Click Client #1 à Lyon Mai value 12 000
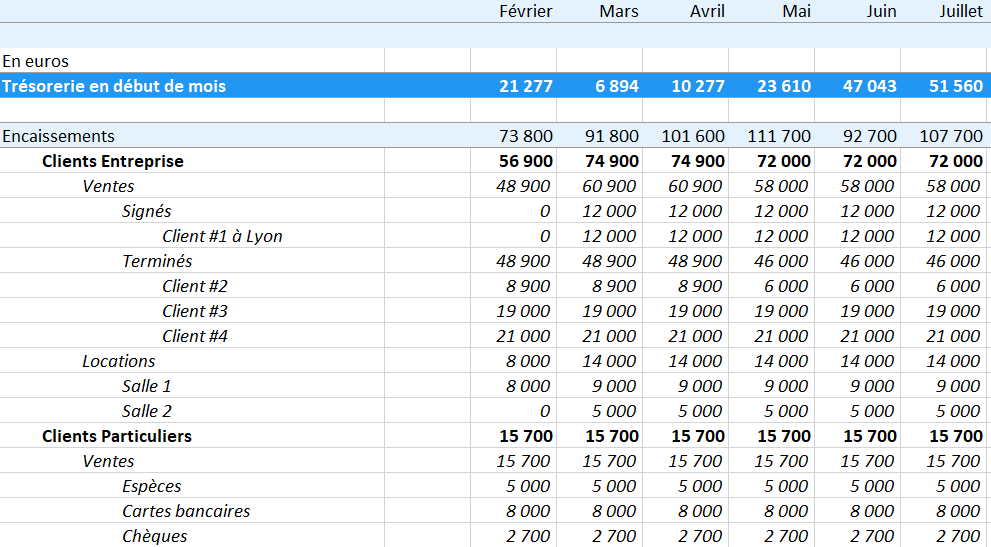The width and height of the screenshot is (991, 547). tap(781, 236)
